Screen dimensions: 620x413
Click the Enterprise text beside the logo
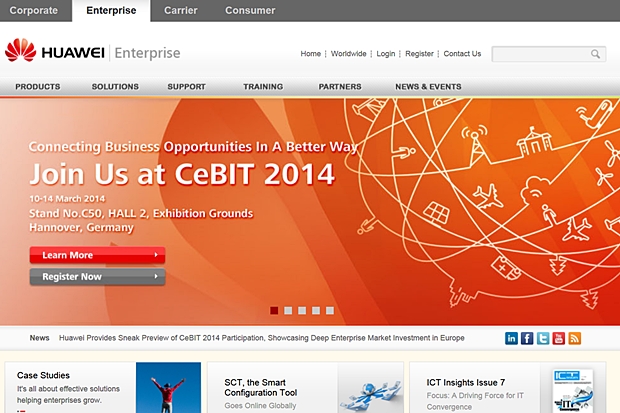147,53
